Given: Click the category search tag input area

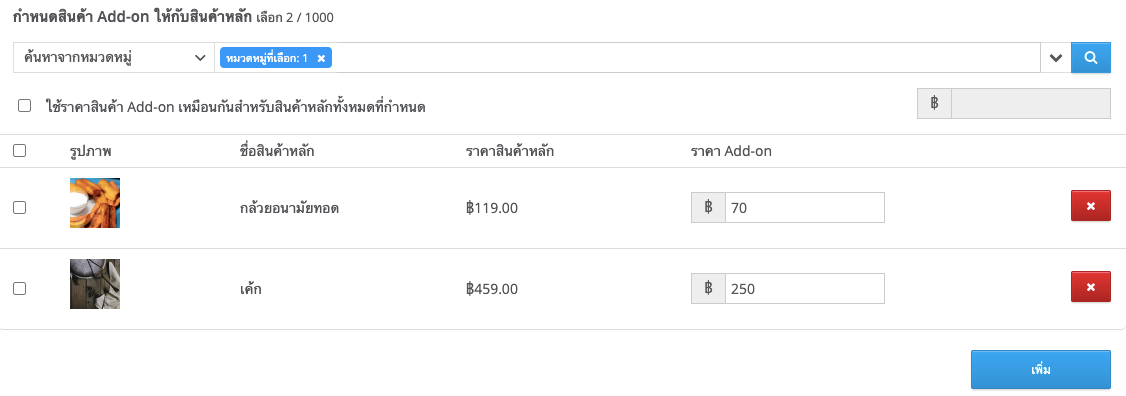Looking at the screenshot, I should pos(686,58).
